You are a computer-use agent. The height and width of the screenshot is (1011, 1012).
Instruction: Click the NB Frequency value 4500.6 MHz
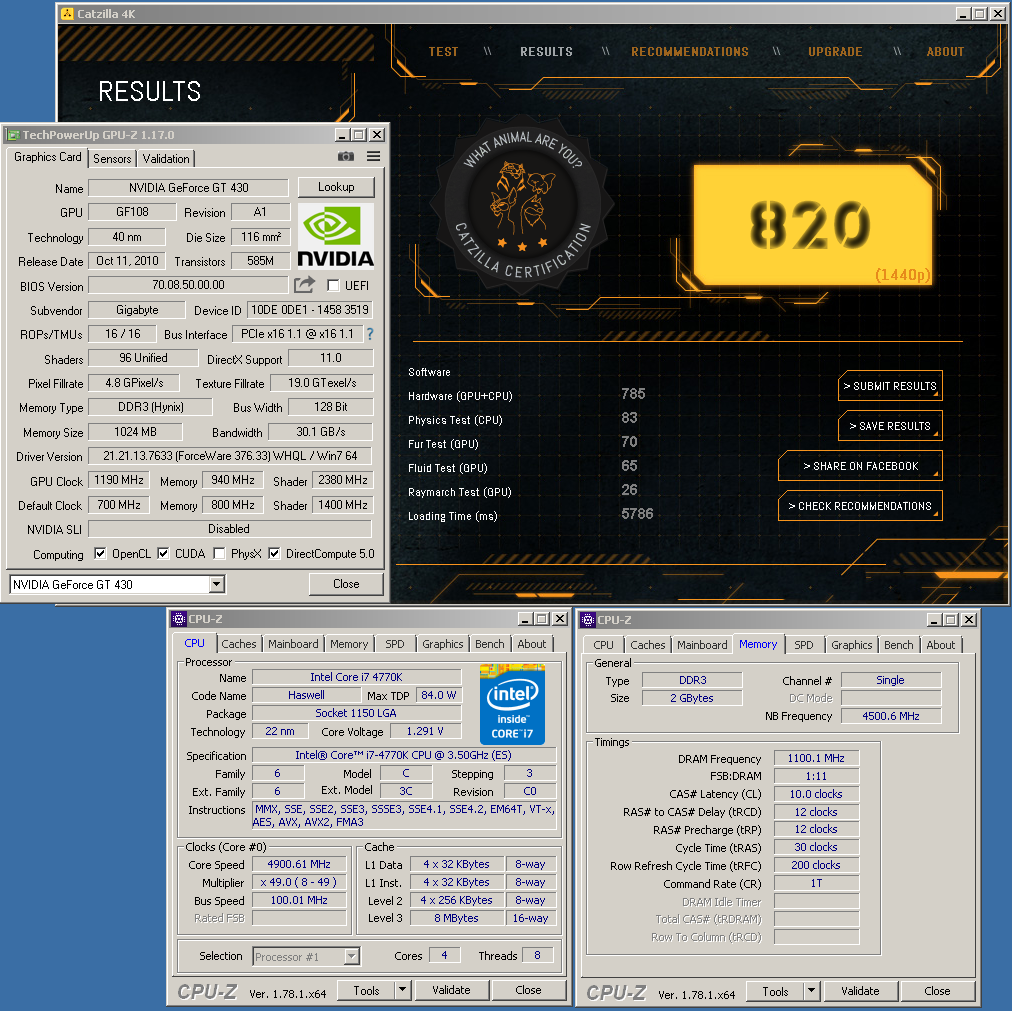891,716
